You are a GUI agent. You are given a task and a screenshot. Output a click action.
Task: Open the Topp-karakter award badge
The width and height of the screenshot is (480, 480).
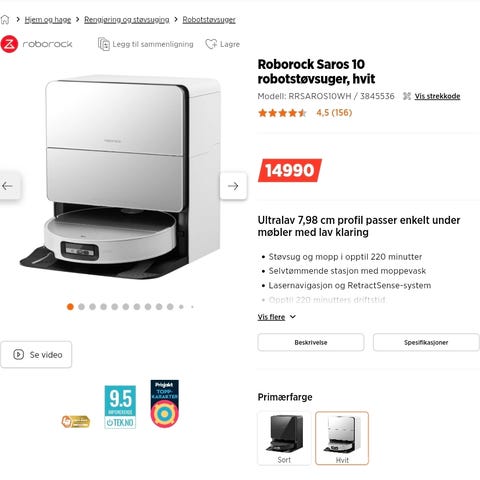point(165,403)
